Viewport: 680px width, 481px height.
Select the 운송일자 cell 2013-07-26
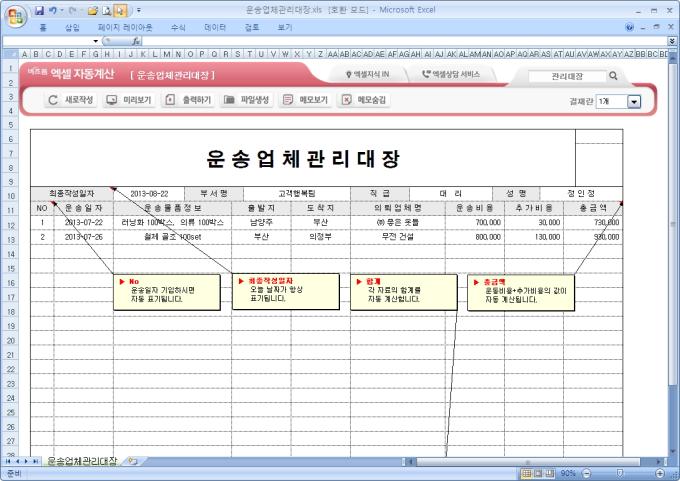click(84, 237)
